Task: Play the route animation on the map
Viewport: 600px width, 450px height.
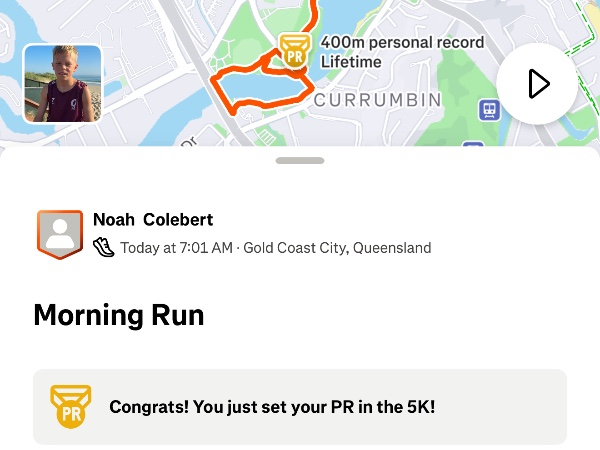Action: click(537, 84)
